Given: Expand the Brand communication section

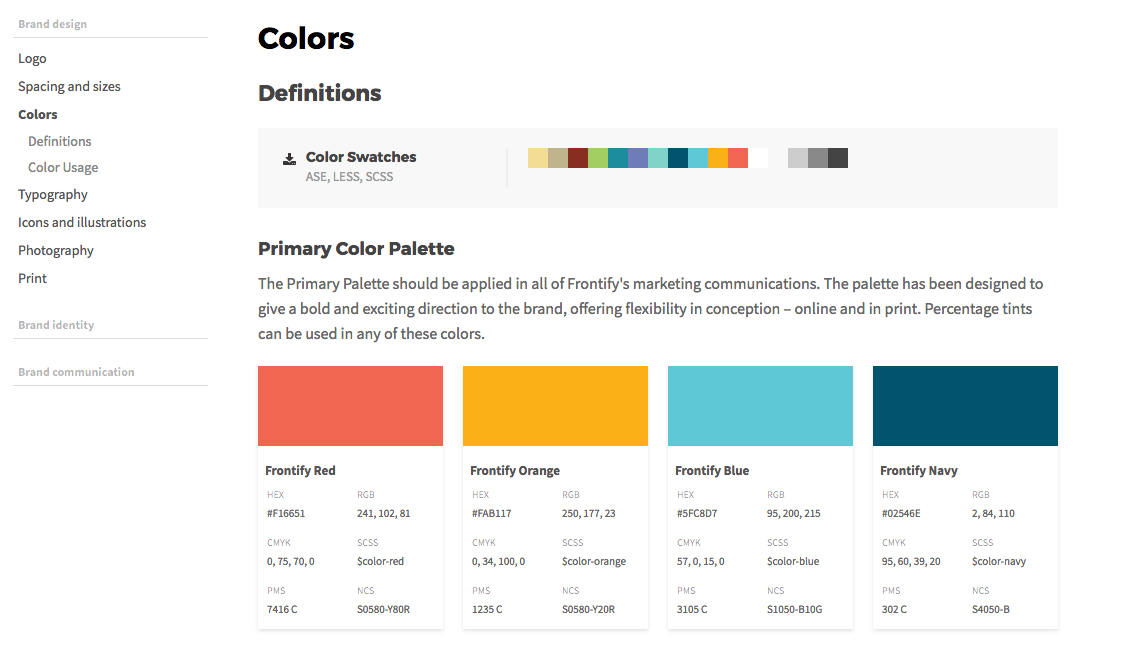Looking at the screenshot, I should tap(76, 372).
